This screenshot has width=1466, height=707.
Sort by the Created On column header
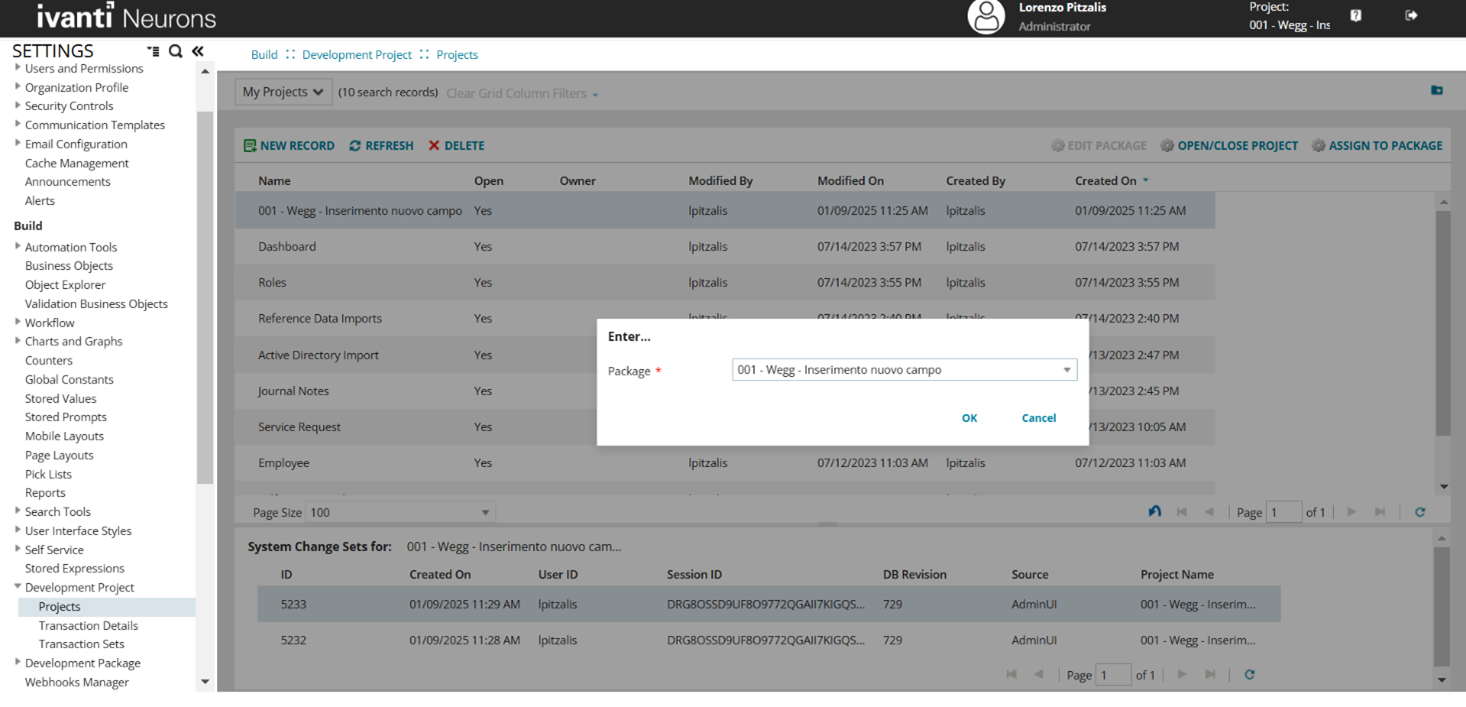[x=1106, y=181]
